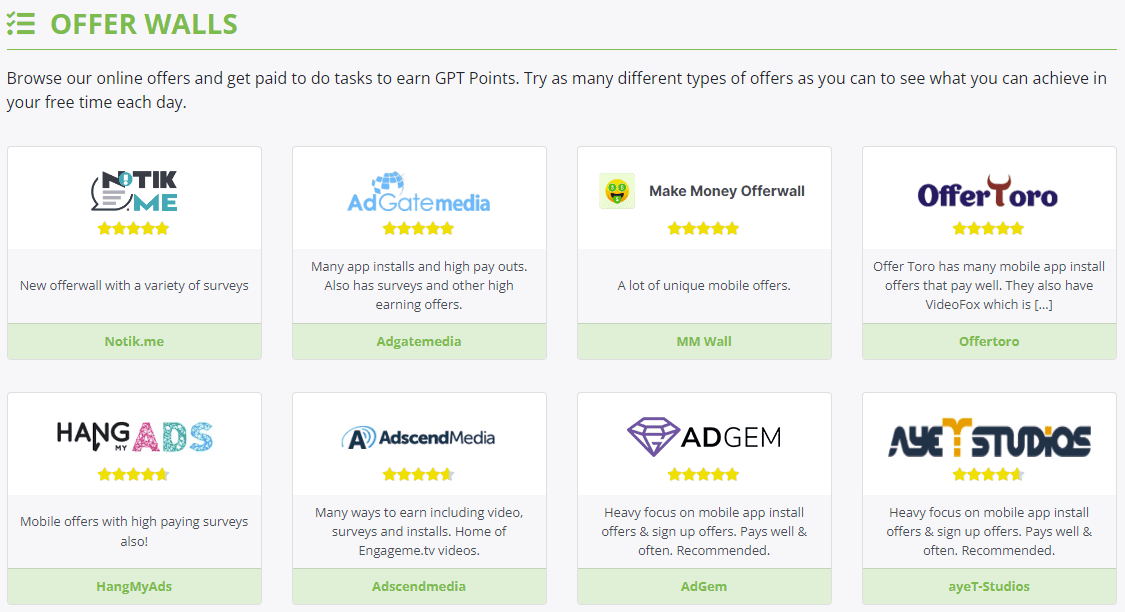Click the truncated Offer Toro description text
1125x612 pixels.
click(988, 286)
